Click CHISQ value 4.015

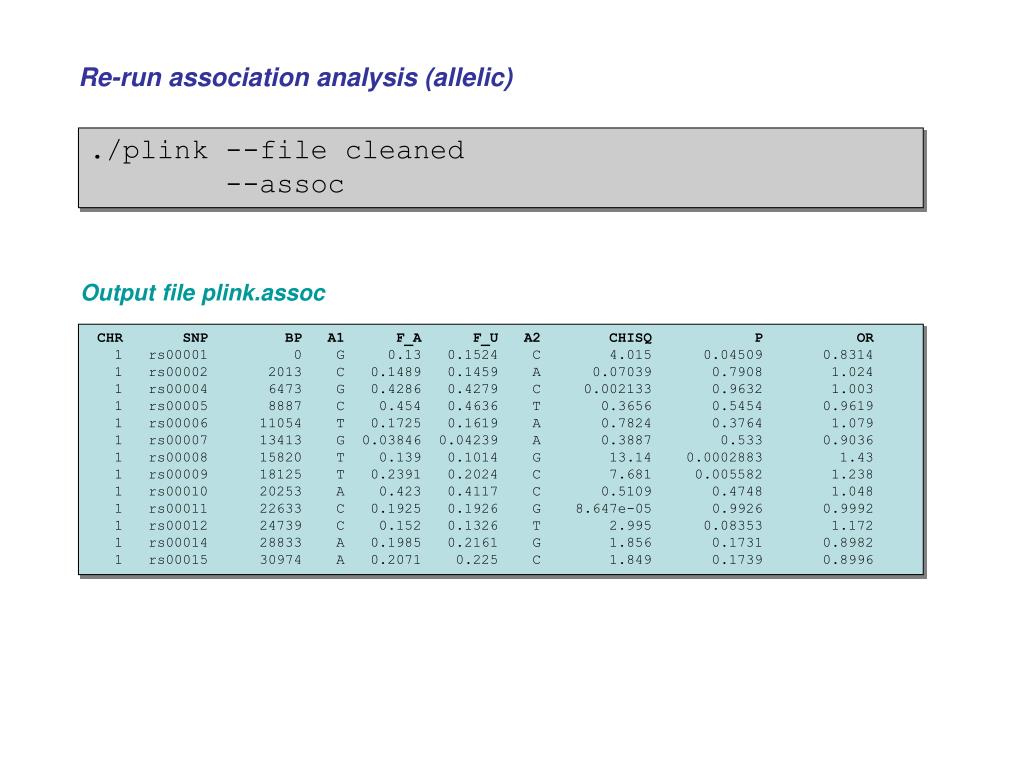(630, 355)
